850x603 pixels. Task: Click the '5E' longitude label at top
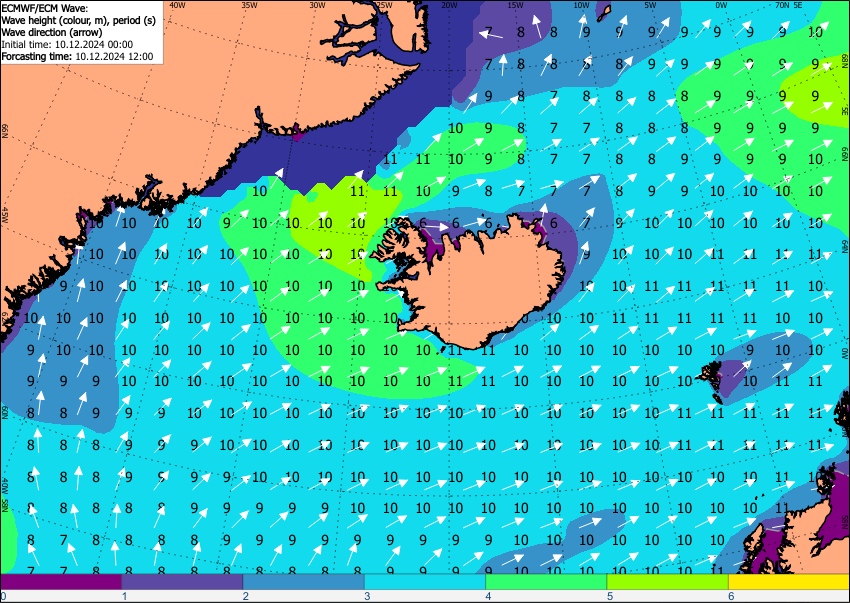pyautogui.click(x=797, y=5)
